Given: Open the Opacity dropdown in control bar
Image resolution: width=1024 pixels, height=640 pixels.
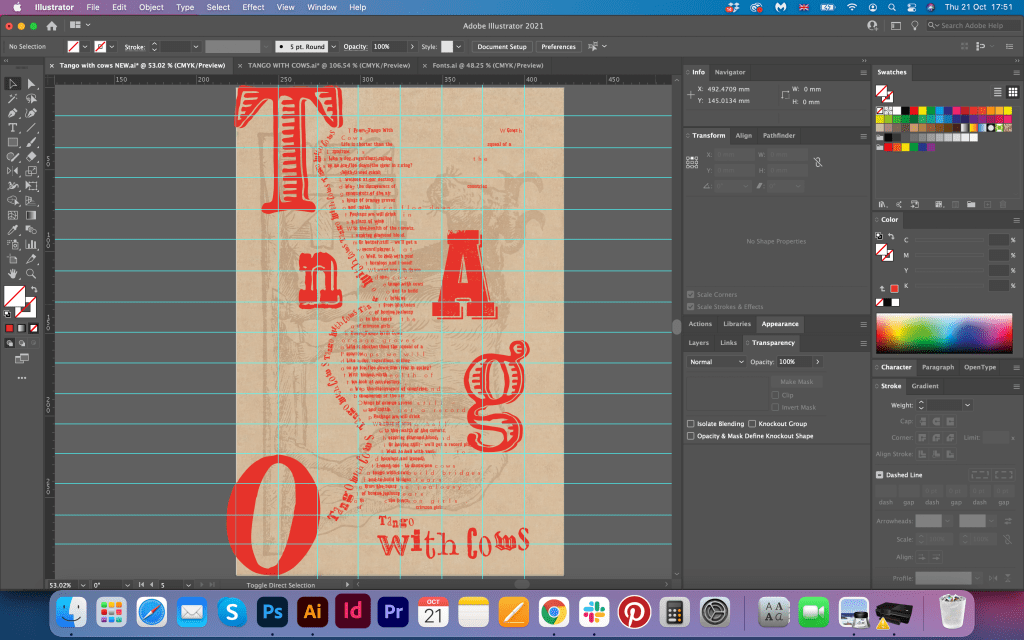Looking at the screenshot, I should click(410, 47).
